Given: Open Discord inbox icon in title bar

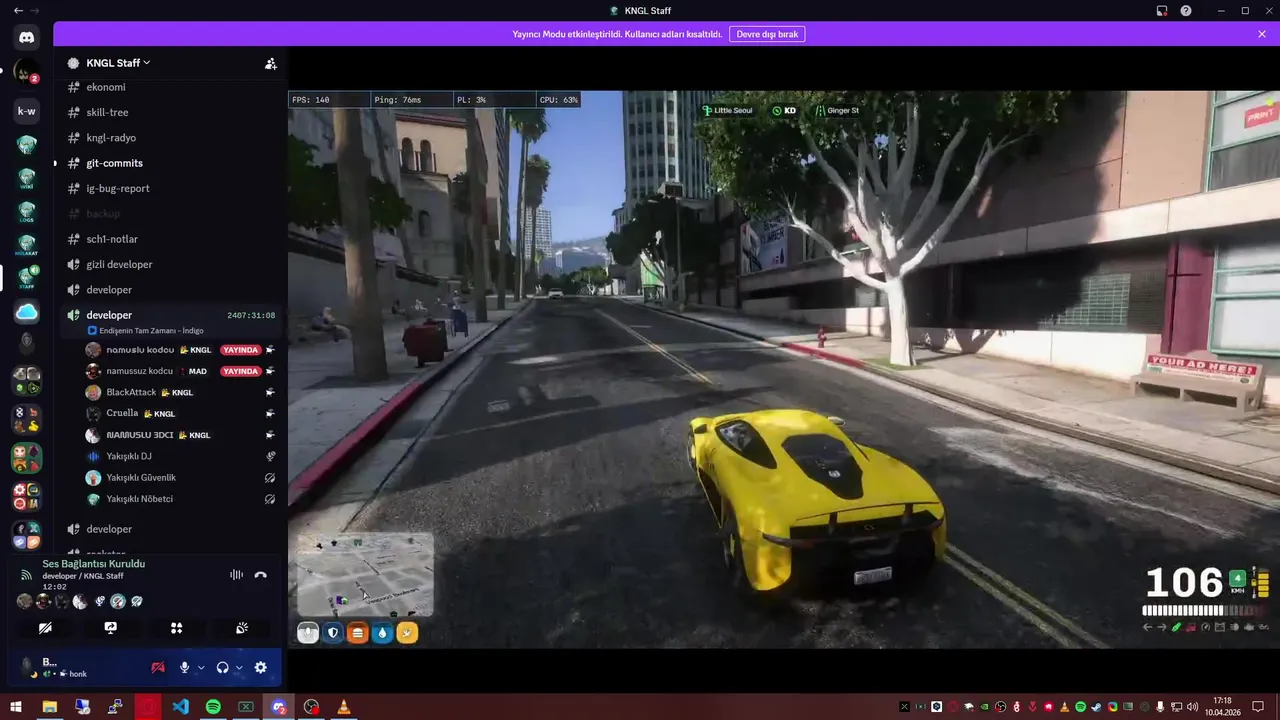Looking at the screenshot, I should 1162,10.
